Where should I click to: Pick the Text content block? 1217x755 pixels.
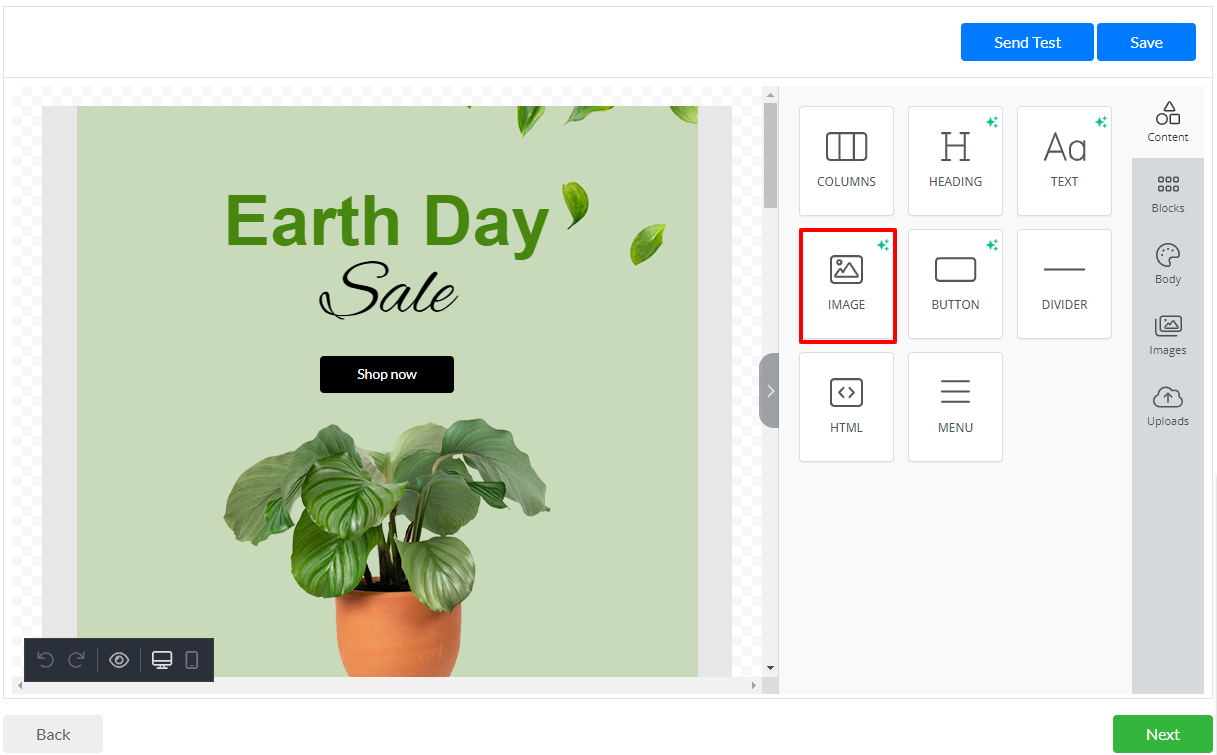[x=1064, y=161]
